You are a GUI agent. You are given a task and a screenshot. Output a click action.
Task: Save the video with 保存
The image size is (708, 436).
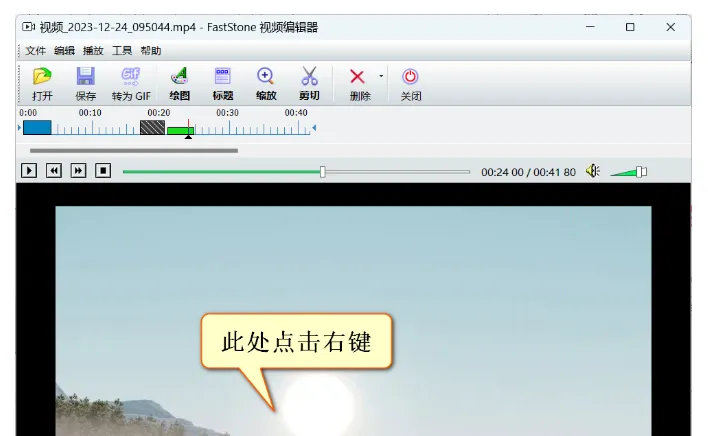pyautogui.click(x=85, y=84)
